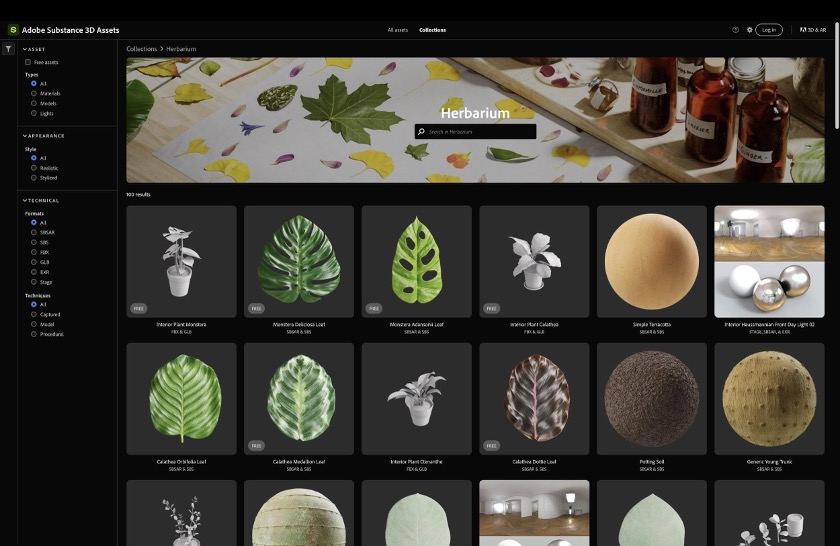Select Model technique filter
The height and width of the screenshot is (546, 840).
[34, 324]
